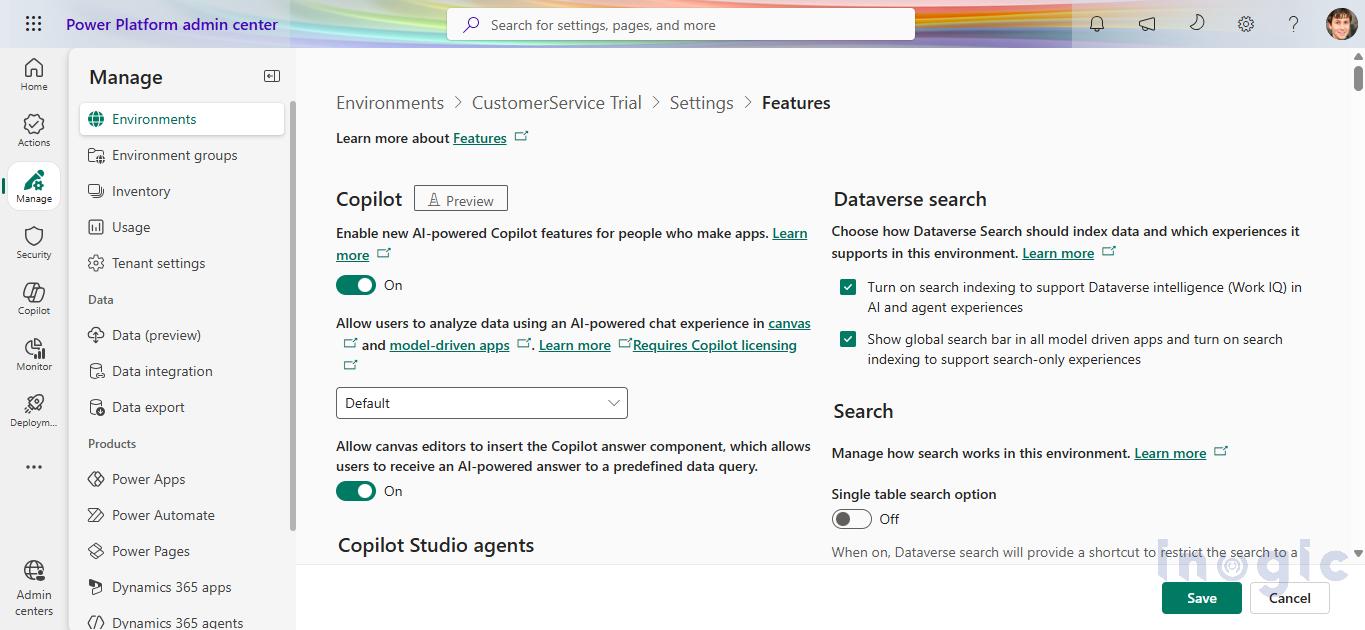The height and width of the screenshot is (630, 1365).
Task: Click scroll down arrow on page scrollbar
Action: pos(1358,552)
